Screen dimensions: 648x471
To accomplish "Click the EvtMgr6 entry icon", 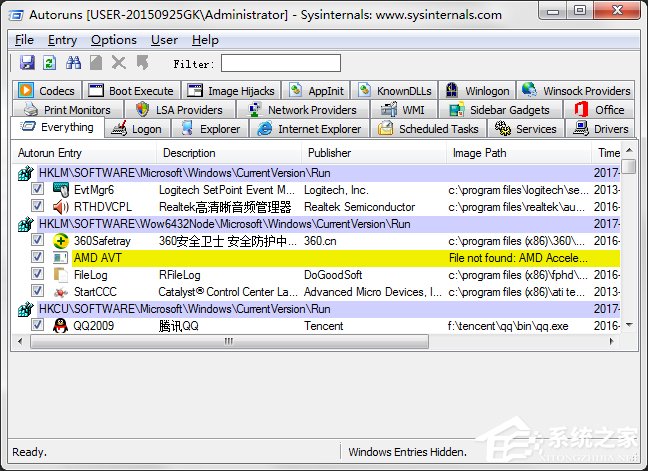I will [60, 190].
